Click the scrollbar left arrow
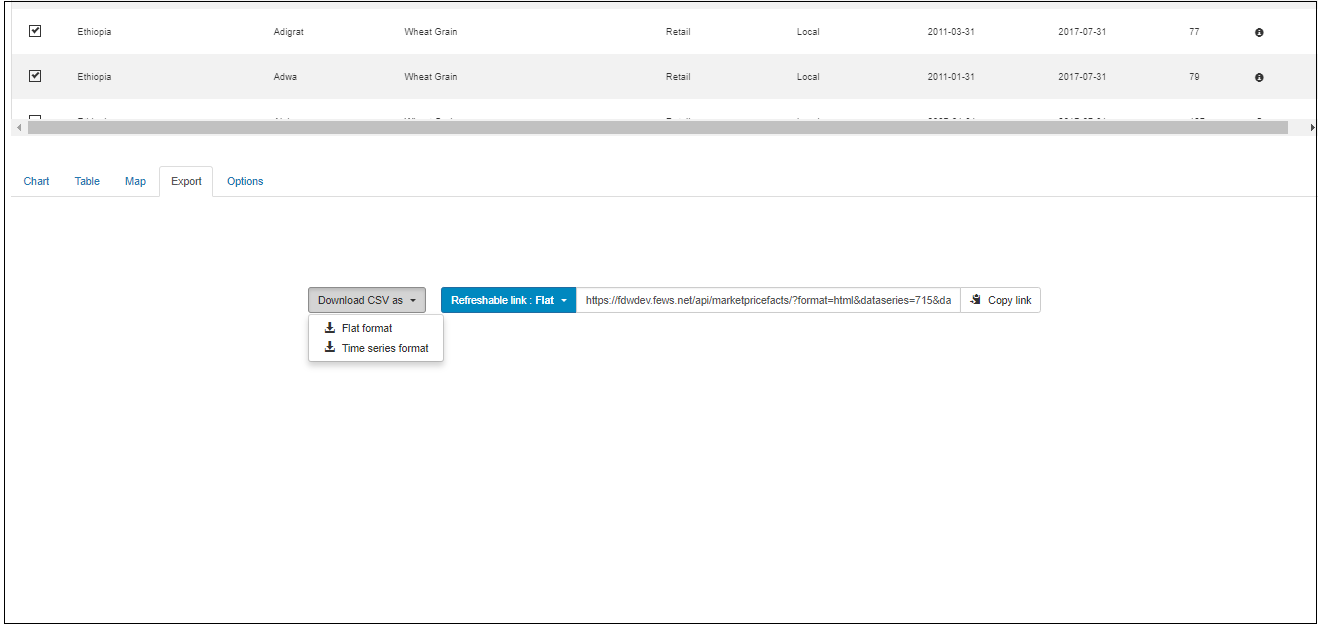Image resolution: width=1318 pixels, height=628 pixels. pos(17,128)
